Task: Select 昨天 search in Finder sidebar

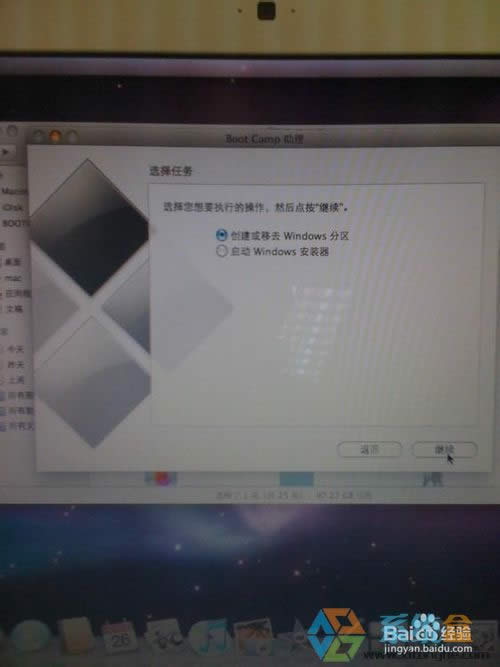Action: coord(15,365)
